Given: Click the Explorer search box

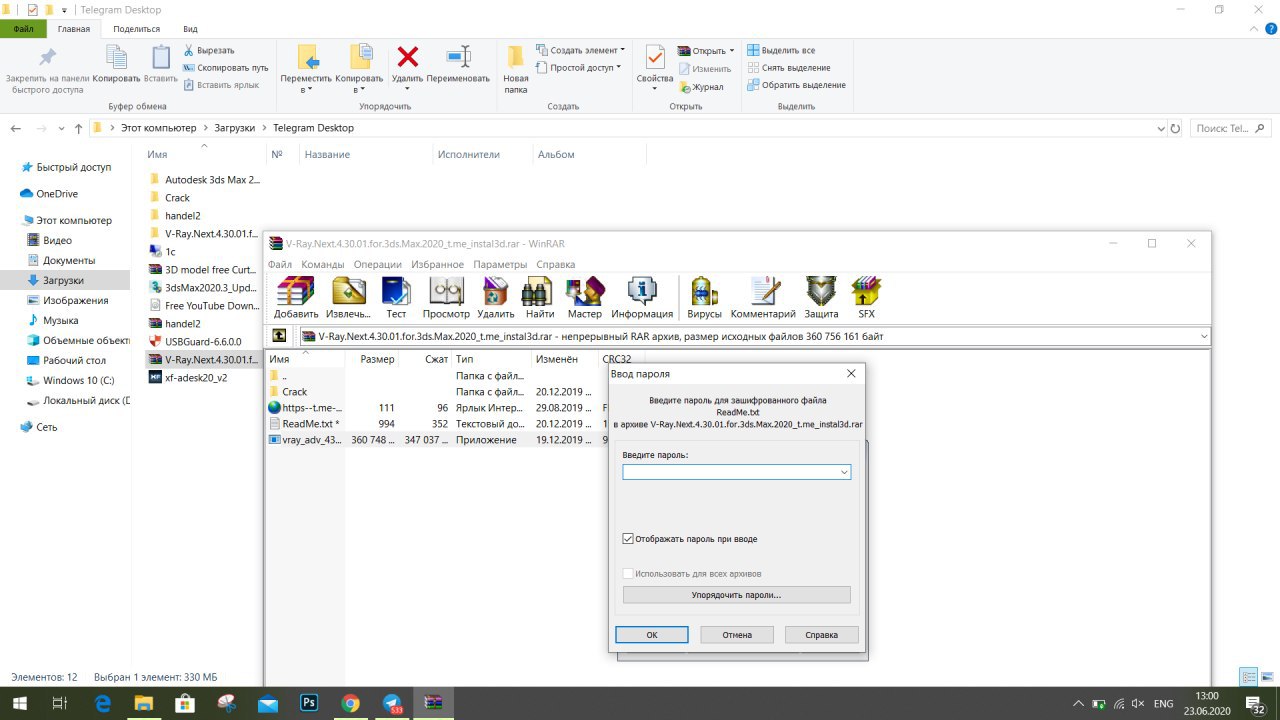Looking at the screenshot, I should (1231, 128).
